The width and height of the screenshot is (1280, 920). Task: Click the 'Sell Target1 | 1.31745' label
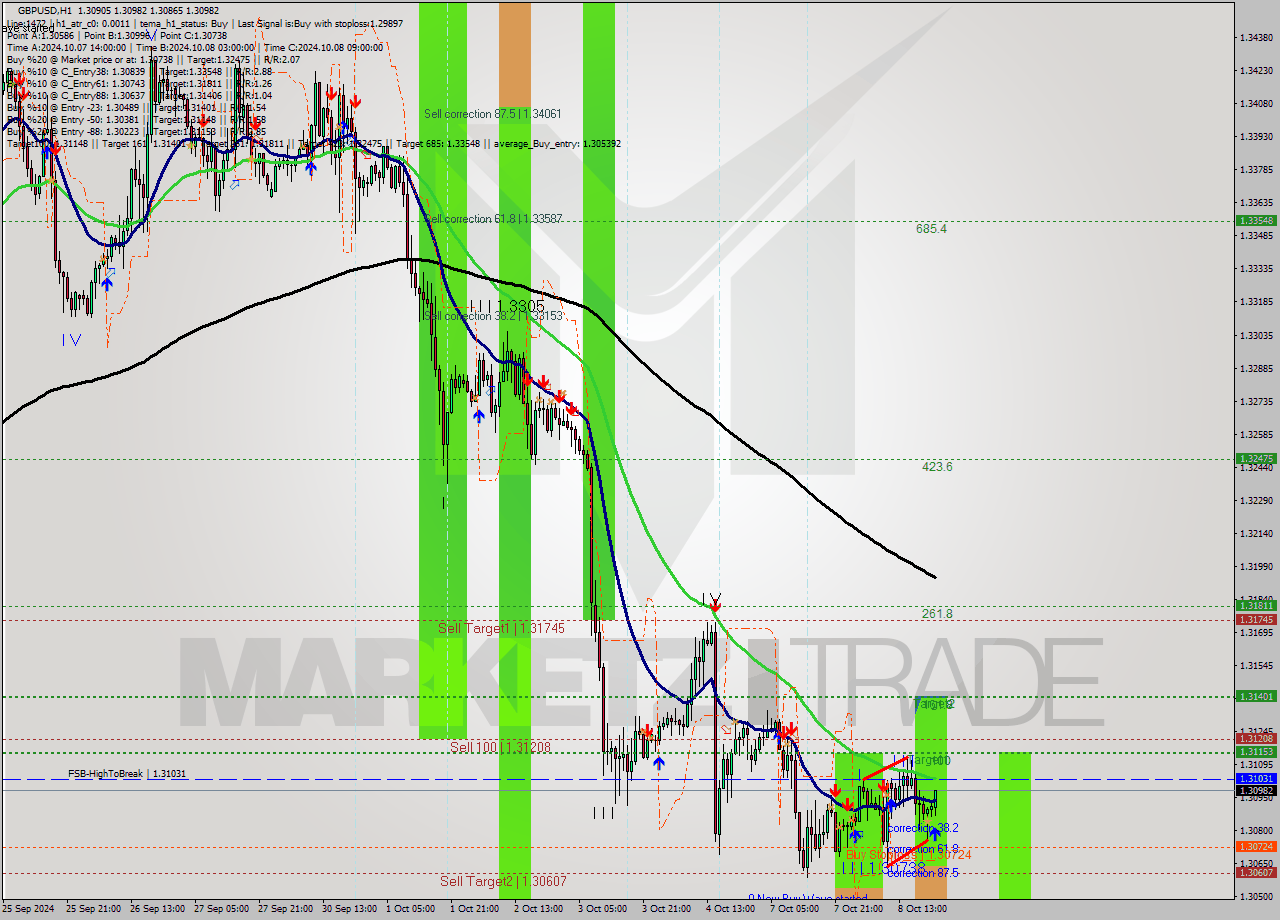(x=501, y=628)
